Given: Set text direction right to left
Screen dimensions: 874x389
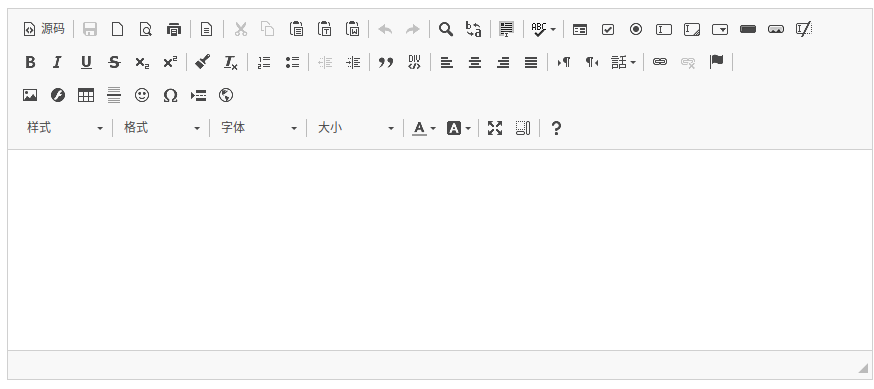Looking at the screenshot, I should [x=592, y=62].
